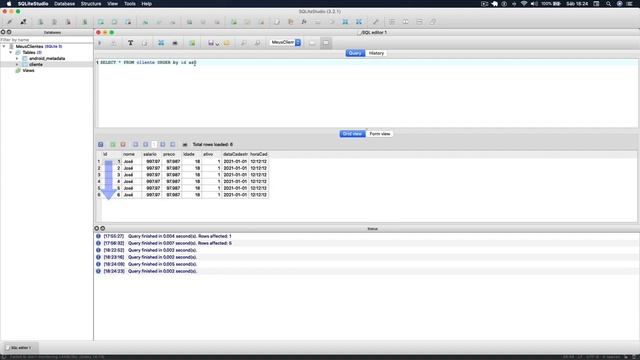Click the ativo column header
640x360 pixels.
211,154
